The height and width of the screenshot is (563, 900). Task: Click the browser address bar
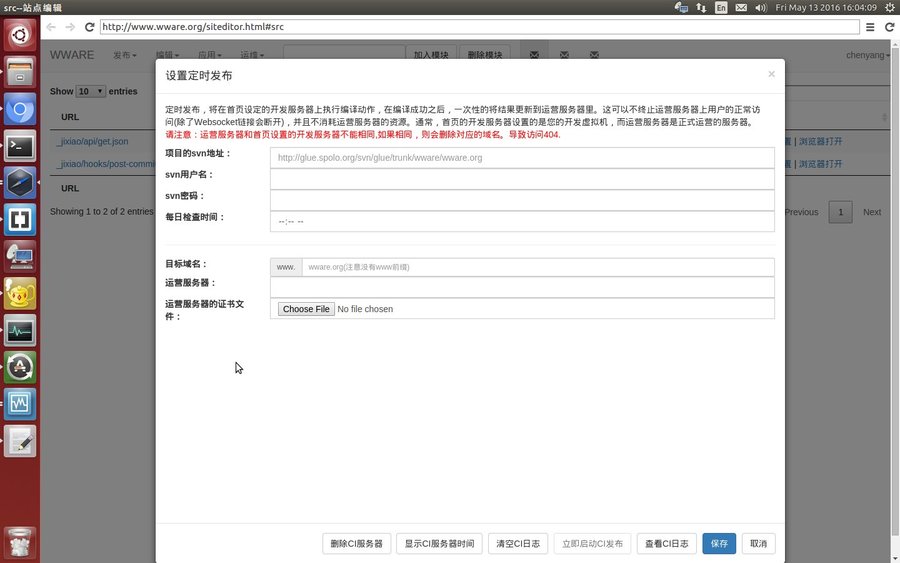(x=479, y=27)
